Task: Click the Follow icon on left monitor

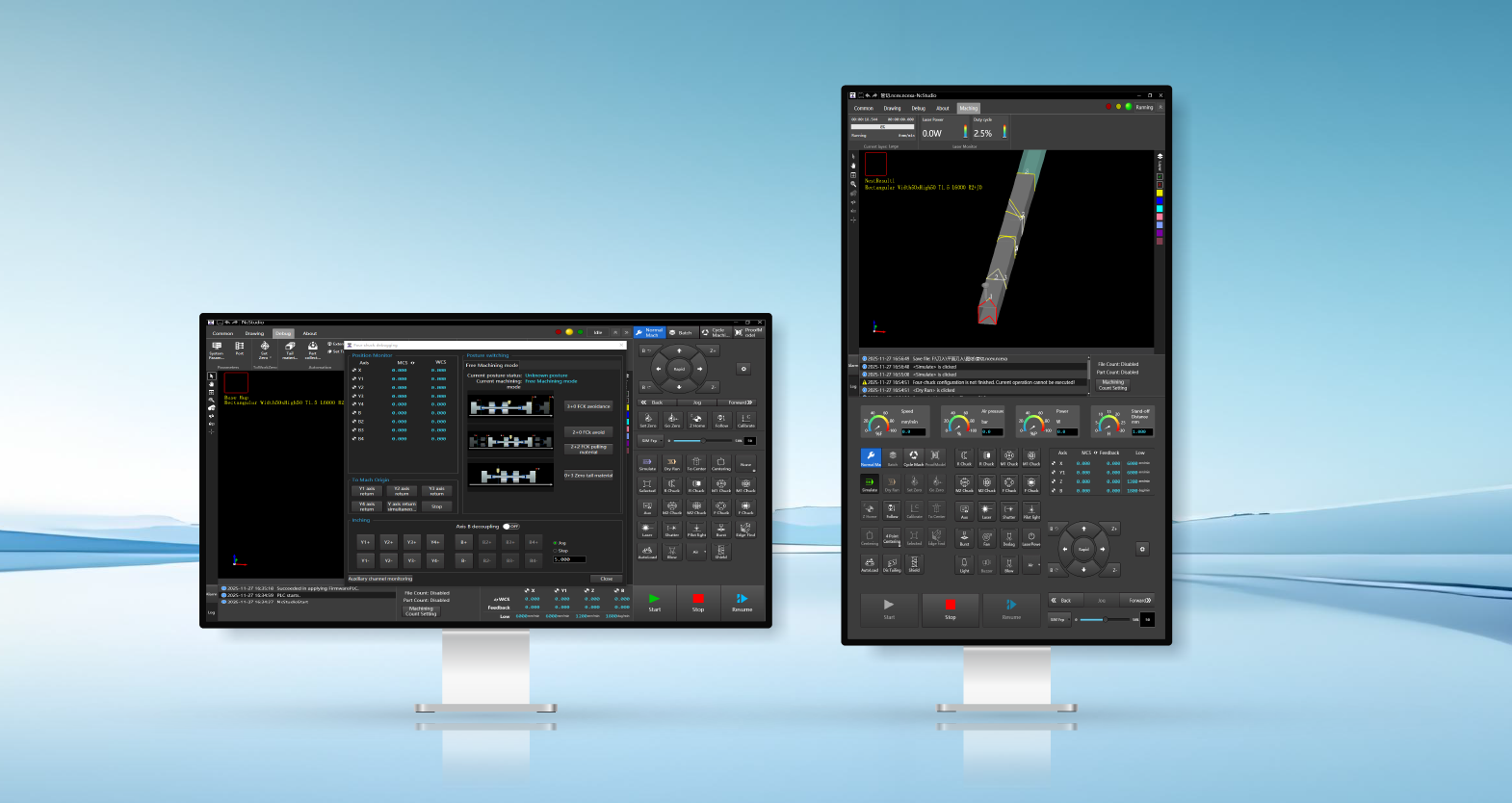Action: click(x=721, y=420)
